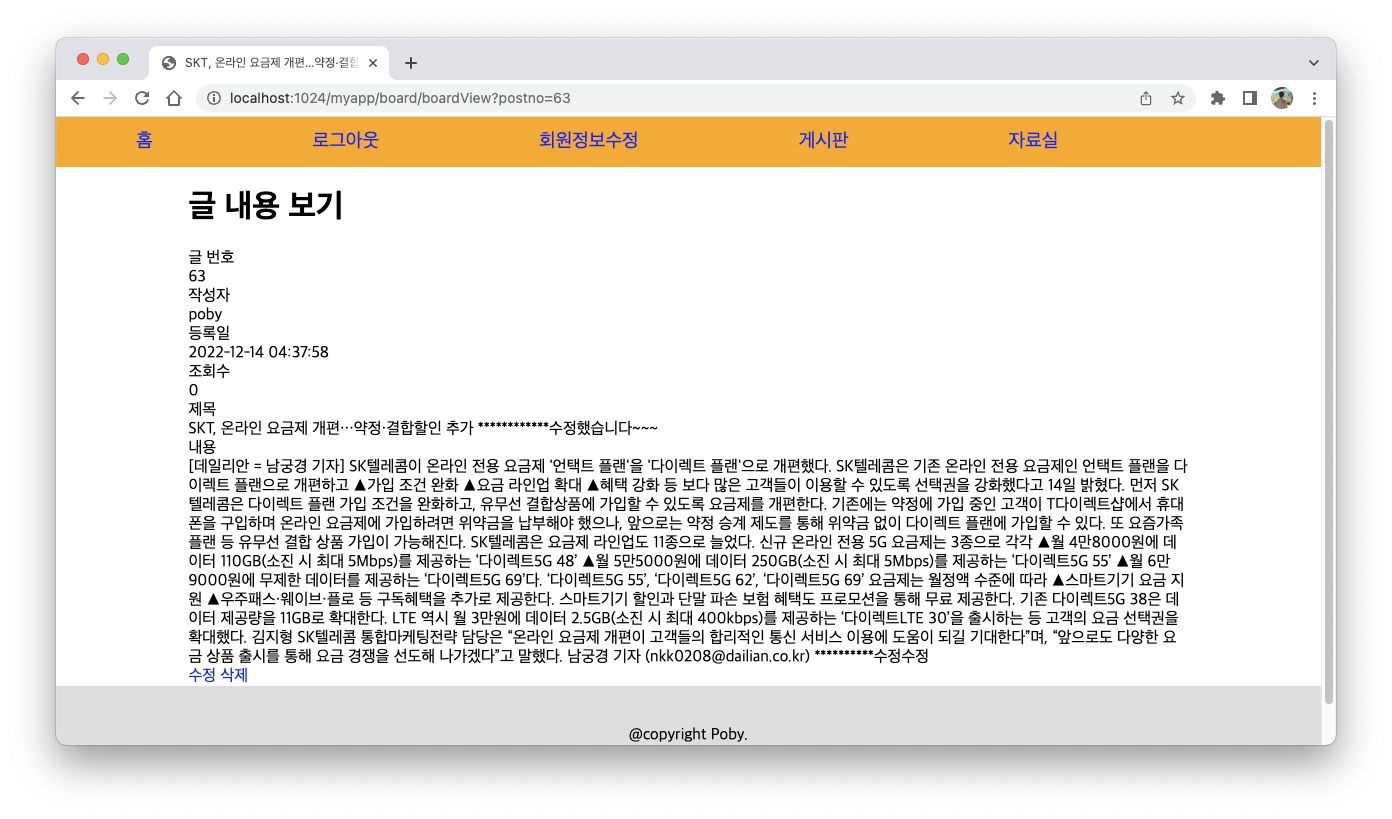Open 회원정보수정 page
This screenshot has height=819, width=1392.
[588, 140]
